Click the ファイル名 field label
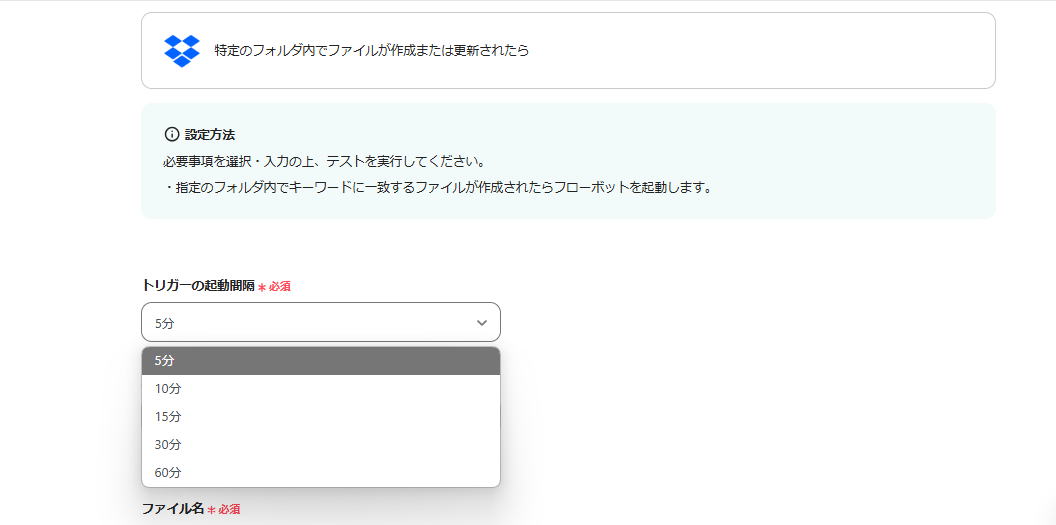 pos(172,509)
